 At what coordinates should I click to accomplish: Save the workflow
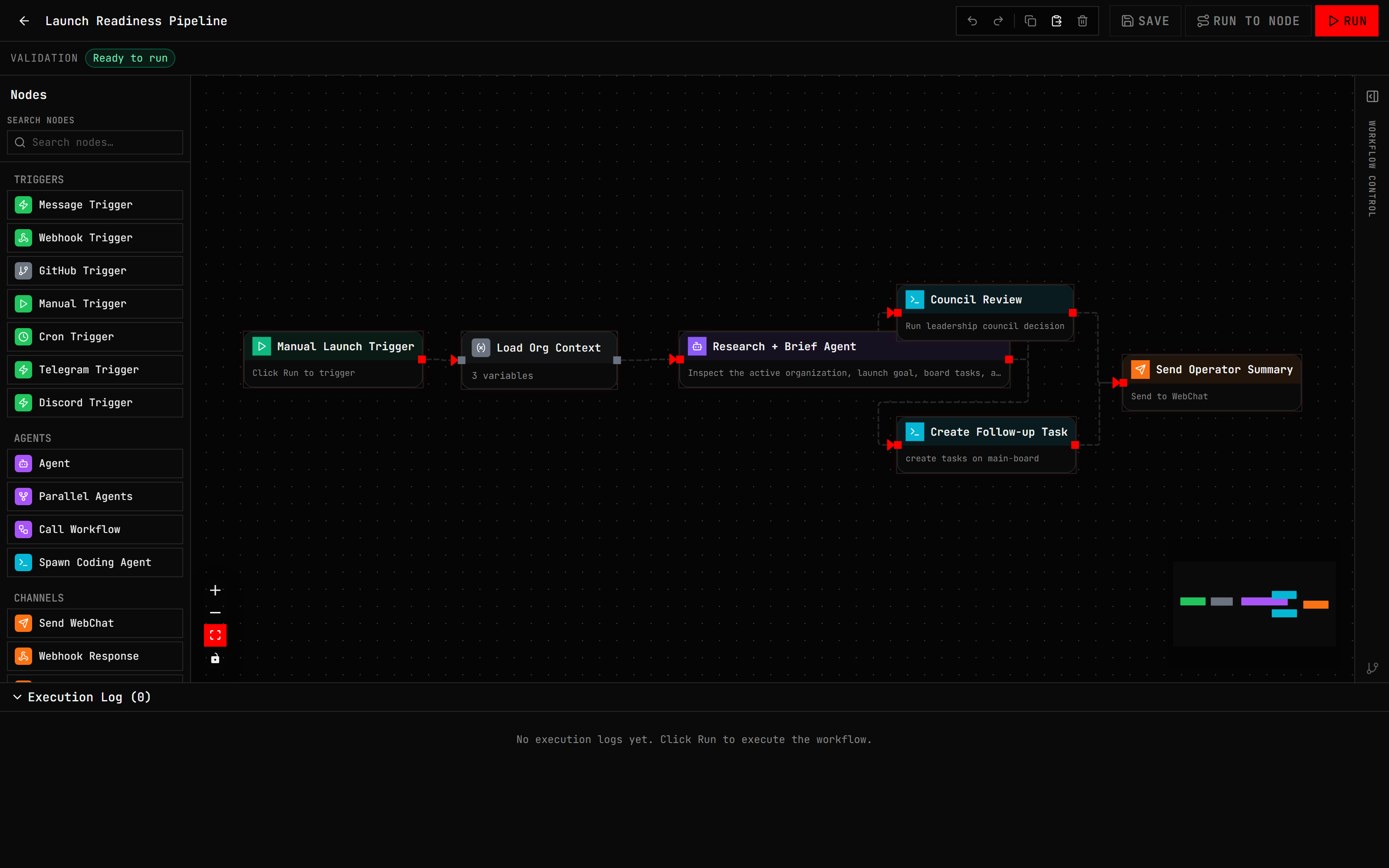1145,21
